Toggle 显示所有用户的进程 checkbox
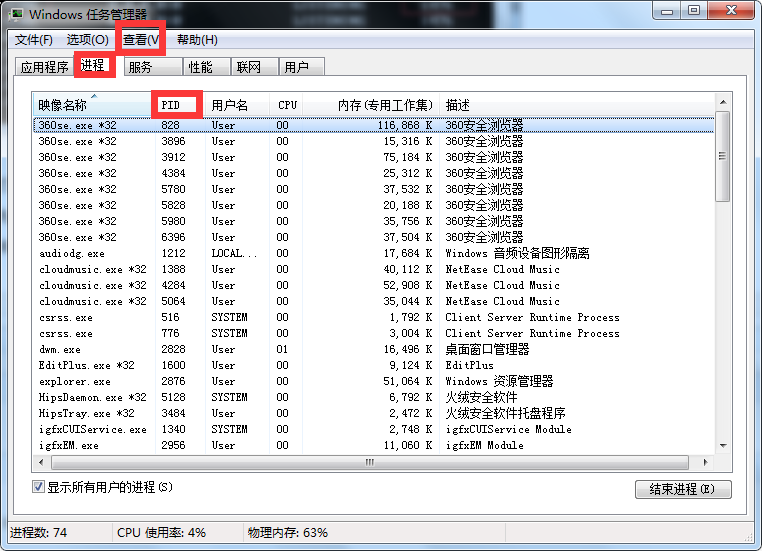 [x=38, y=486]
